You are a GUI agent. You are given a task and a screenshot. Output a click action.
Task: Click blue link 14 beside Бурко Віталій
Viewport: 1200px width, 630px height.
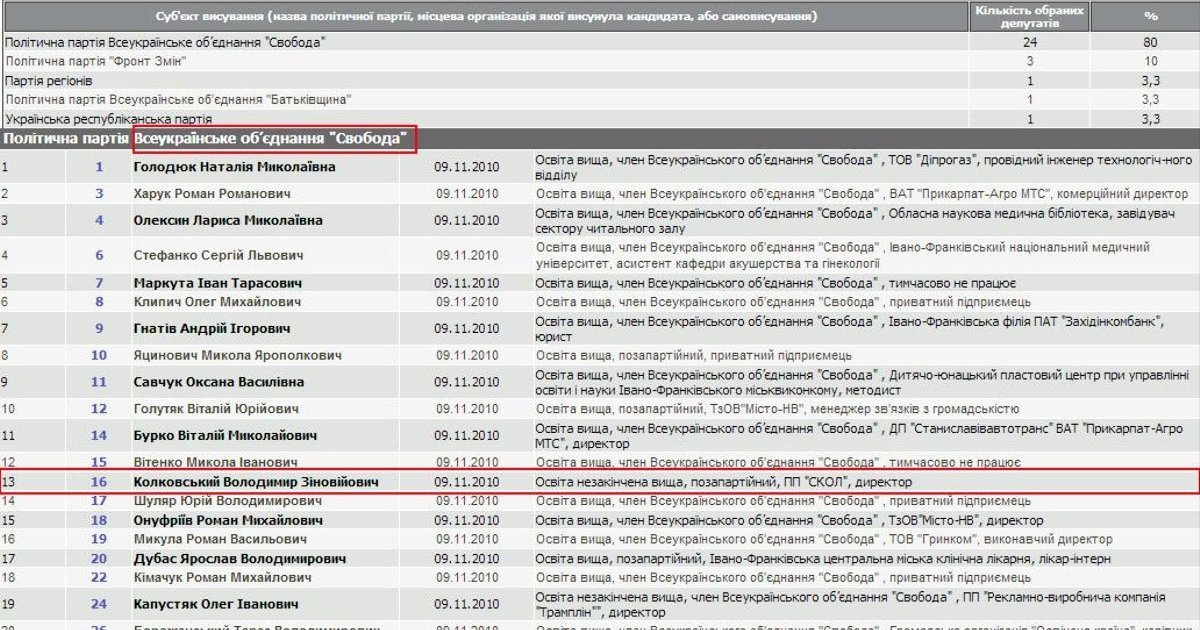[99, 435]
